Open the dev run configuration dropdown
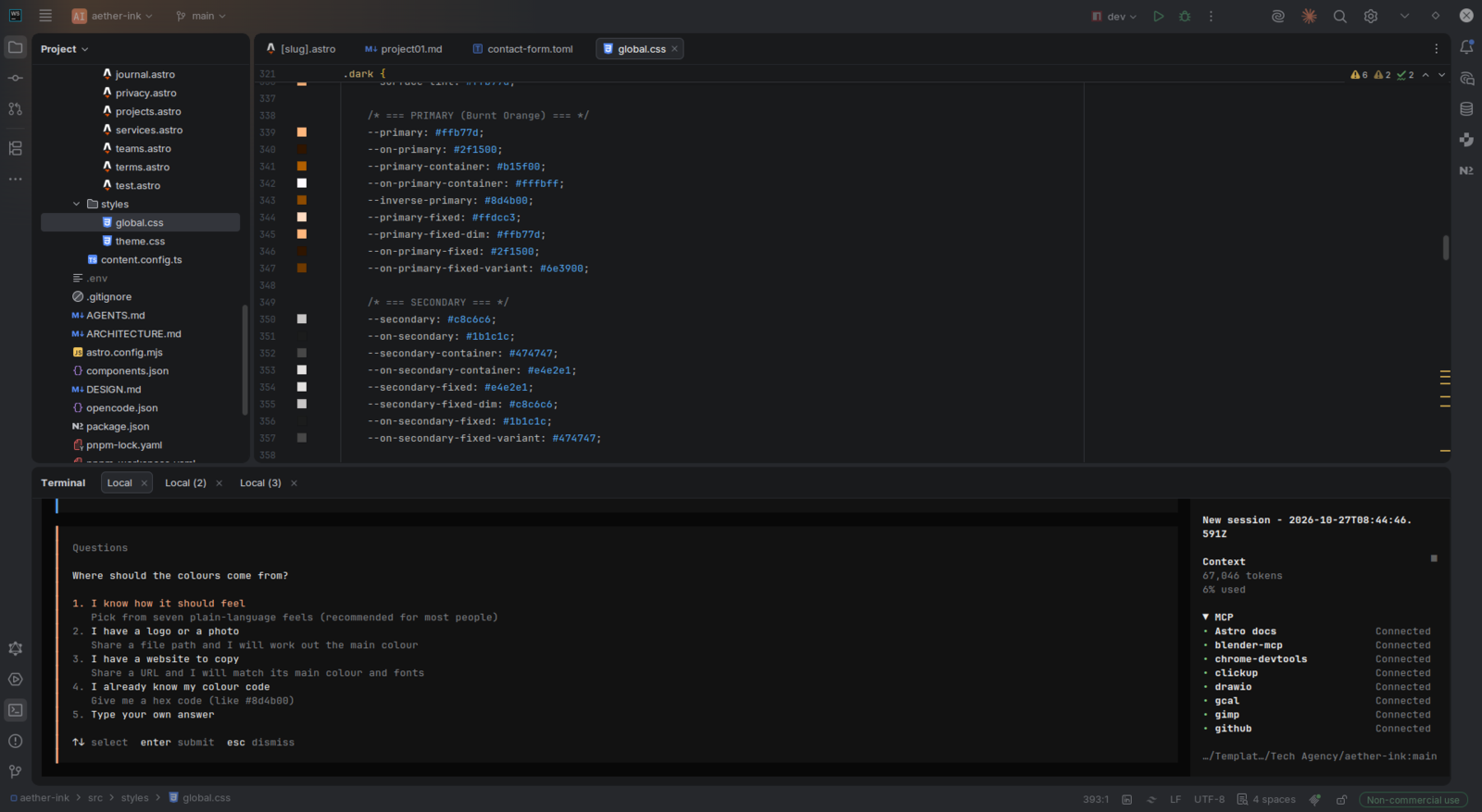This screenshot has width=1482, height=812. click(x=1114, y=16)
